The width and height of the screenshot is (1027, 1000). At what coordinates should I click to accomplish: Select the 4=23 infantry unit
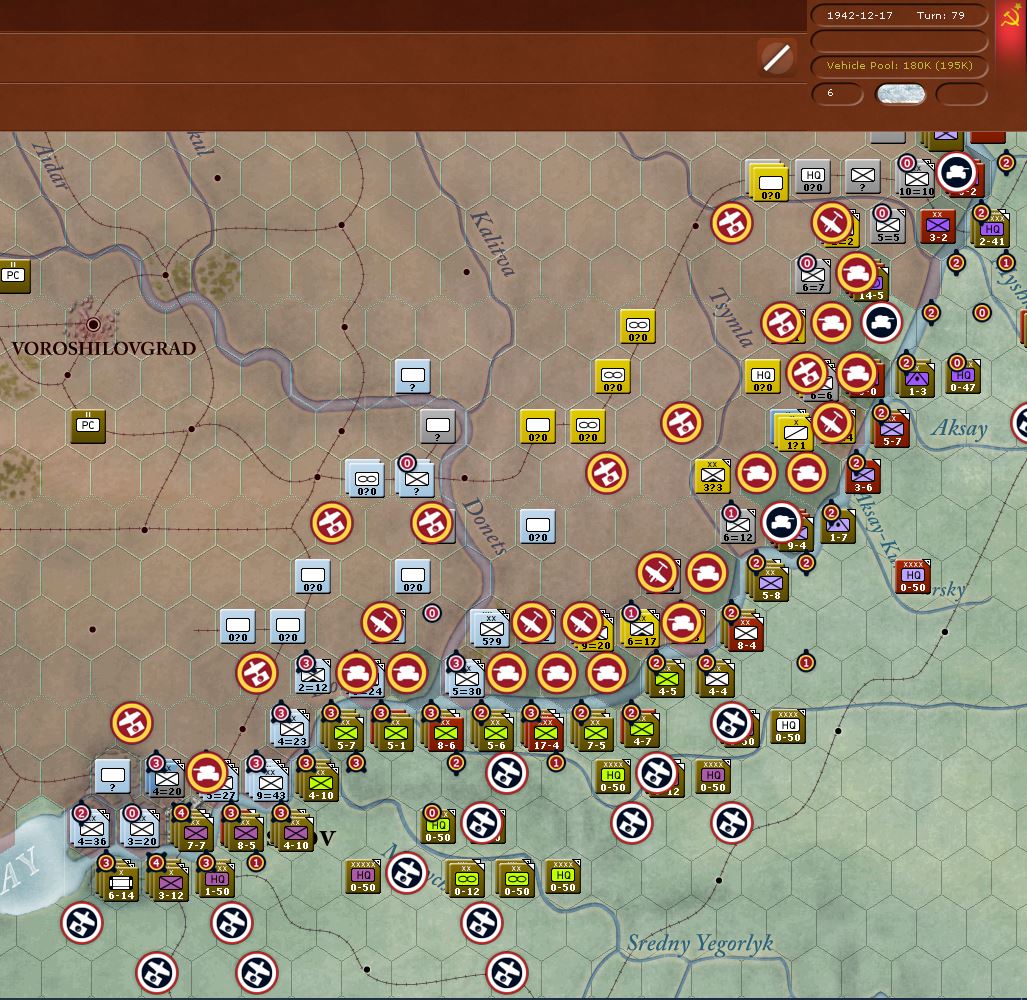(291, 729)
